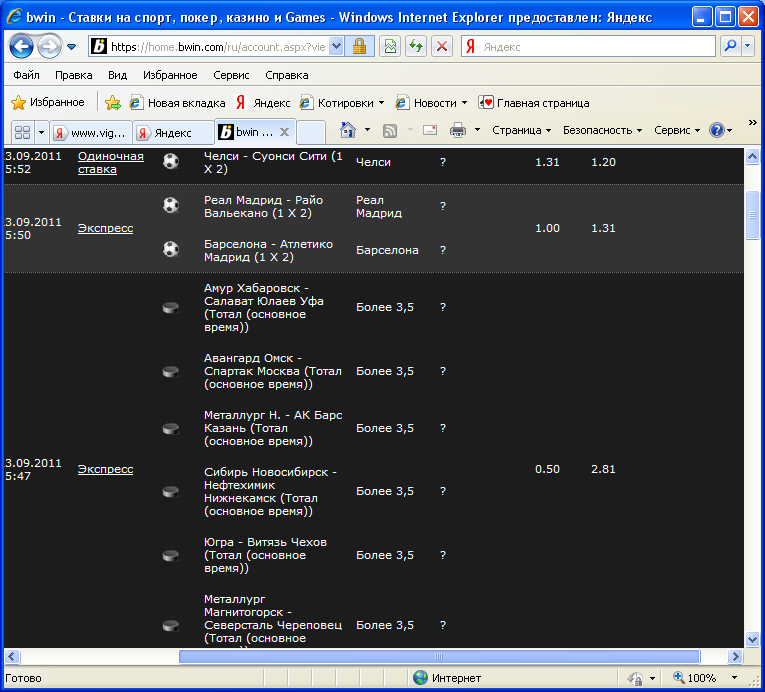Click the vertical scrollbar down arrow
This screenshot has width=765, height=692.
752,639
